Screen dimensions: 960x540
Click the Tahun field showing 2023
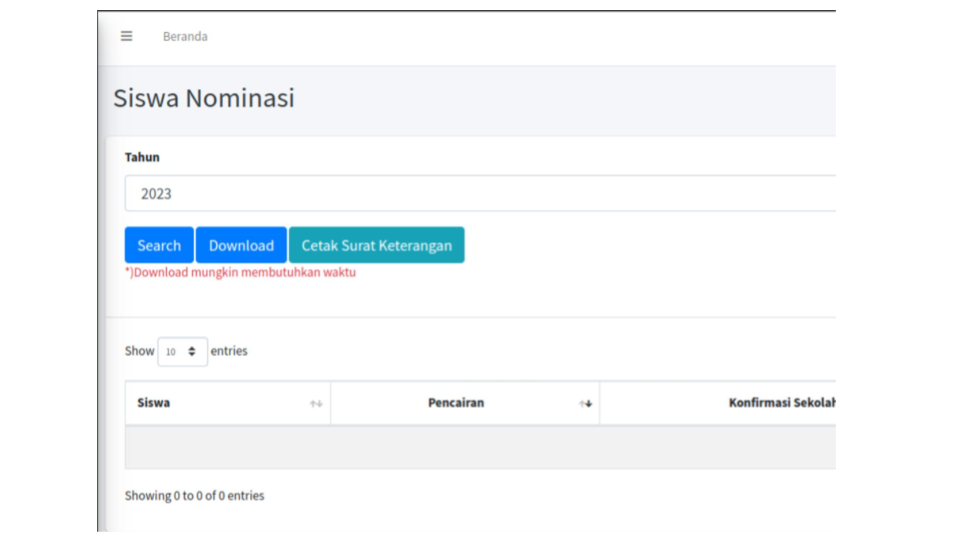click(480, 193)
